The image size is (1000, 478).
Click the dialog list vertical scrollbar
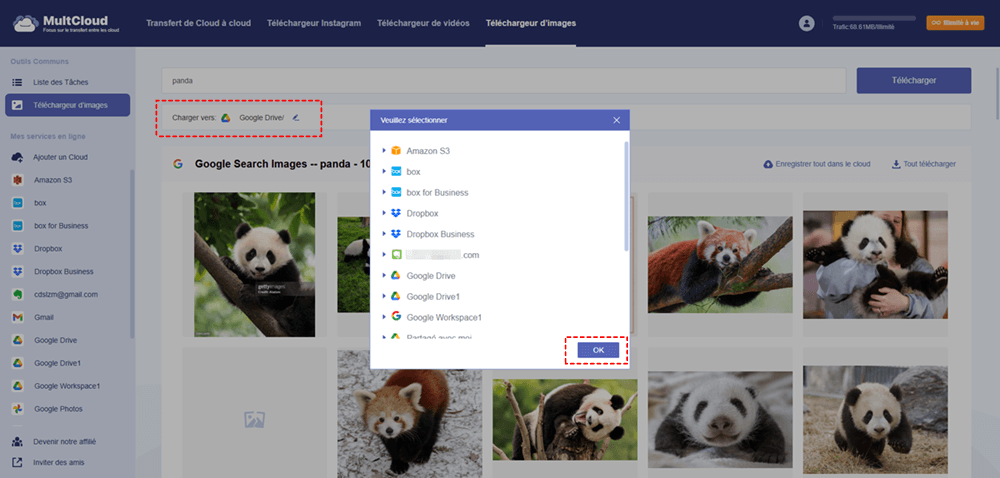tap(626, 195)
